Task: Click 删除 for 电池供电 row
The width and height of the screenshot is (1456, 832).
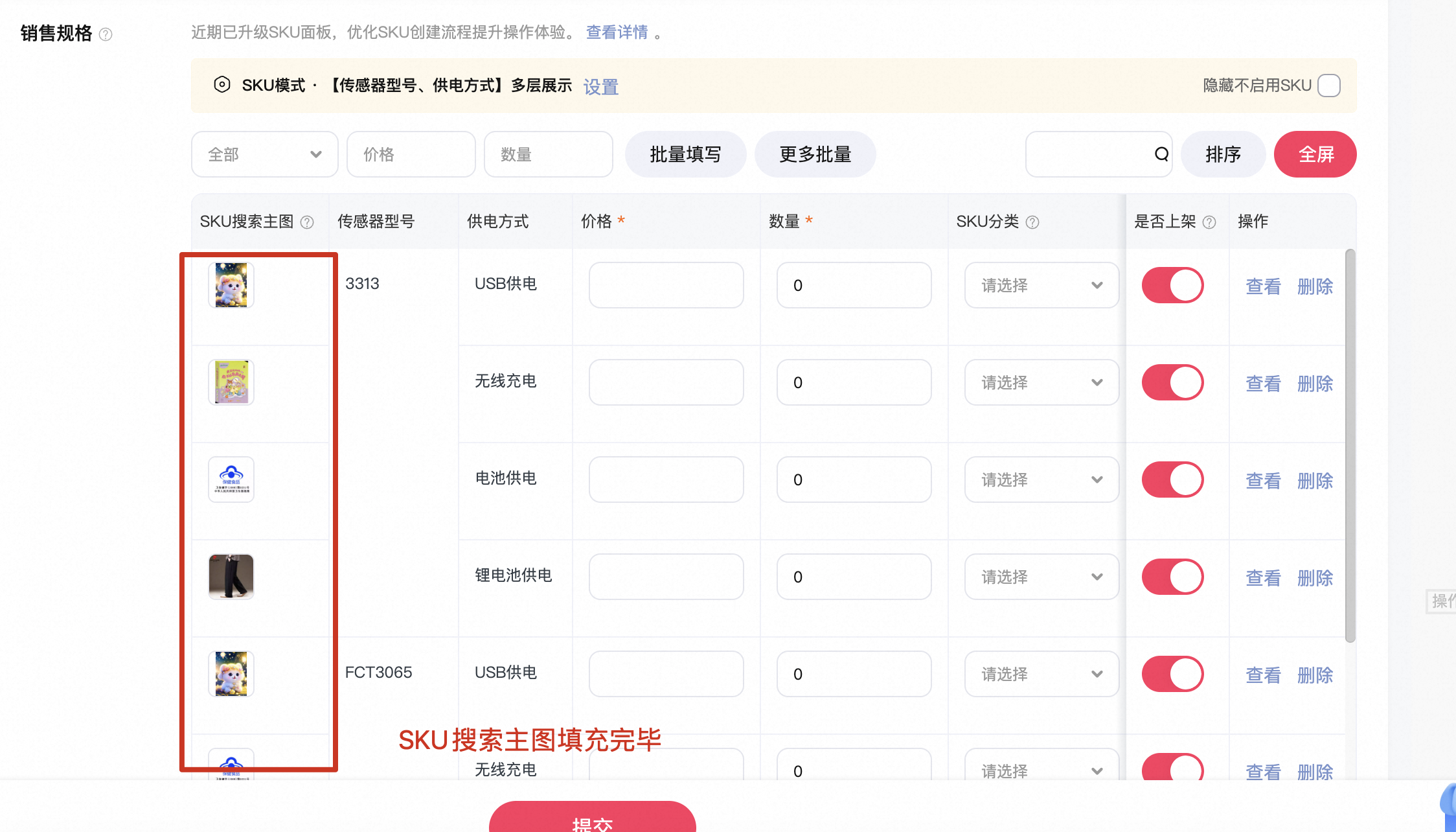Action: click(x=1315, y=481)
